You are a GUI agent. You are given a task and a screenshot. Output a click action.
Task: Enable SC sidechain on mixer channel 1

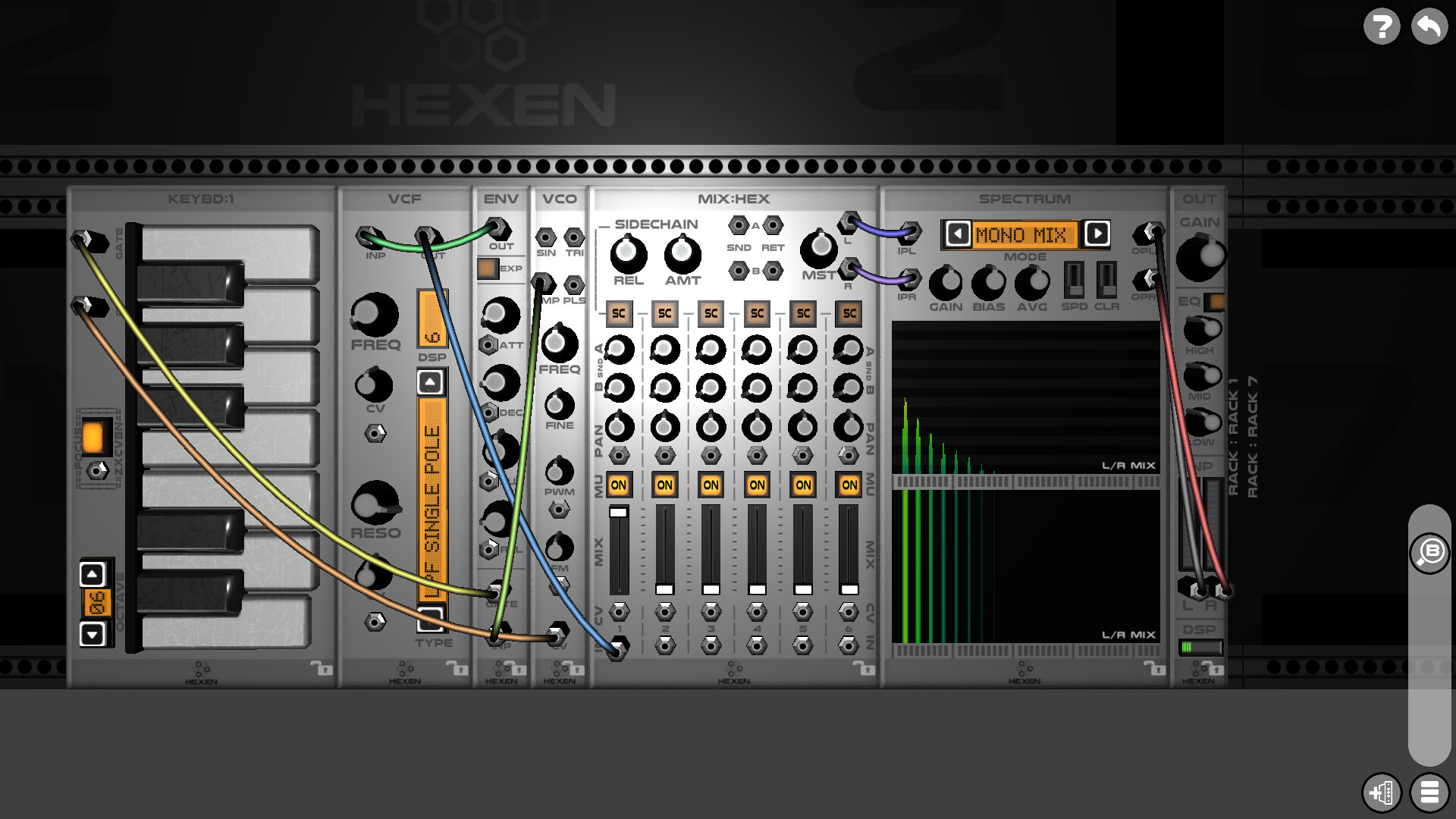tap(618, 312)
